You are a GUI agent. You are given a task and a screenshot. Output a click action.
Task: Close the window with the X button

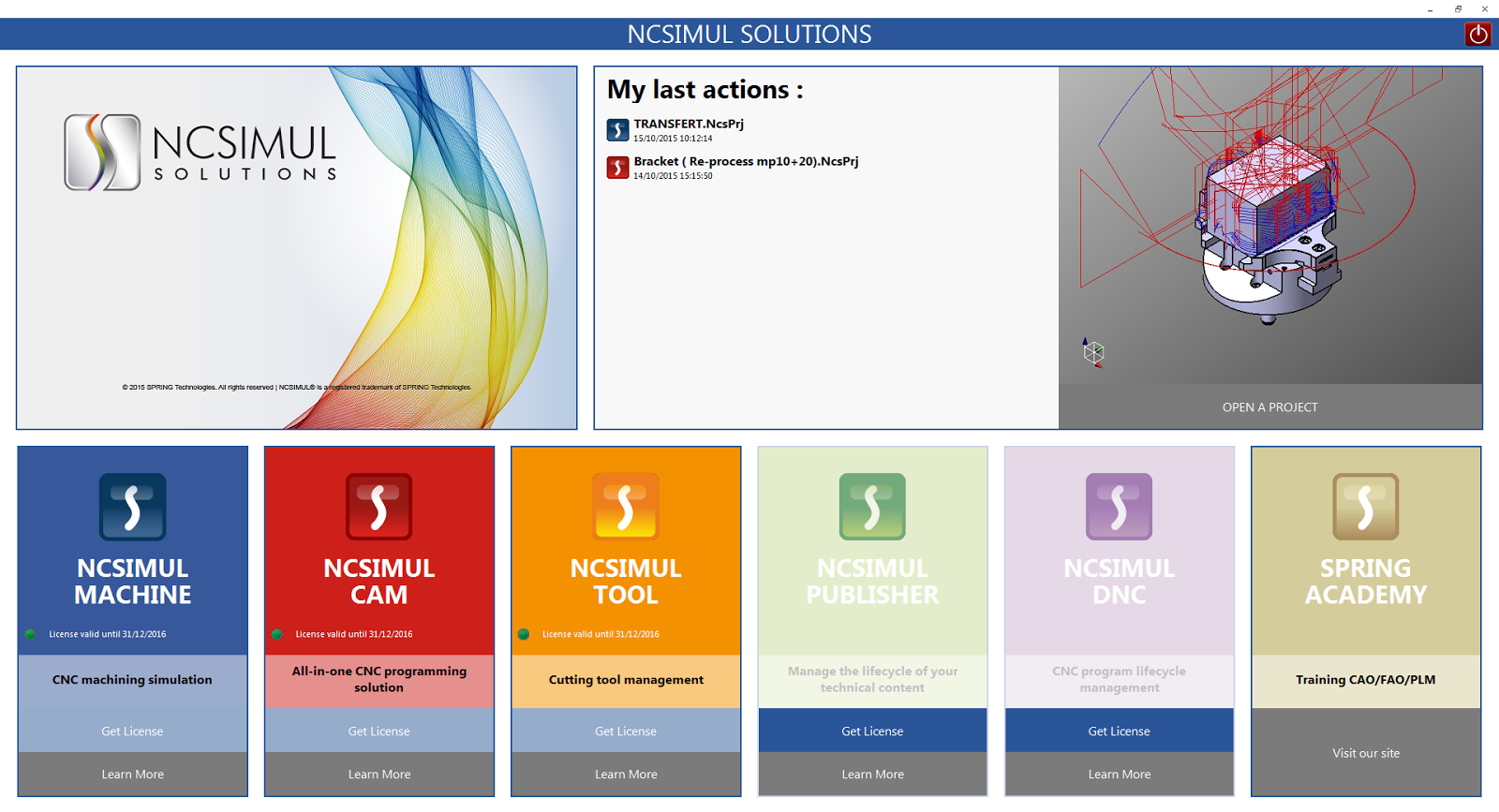tap(1485, 8)
